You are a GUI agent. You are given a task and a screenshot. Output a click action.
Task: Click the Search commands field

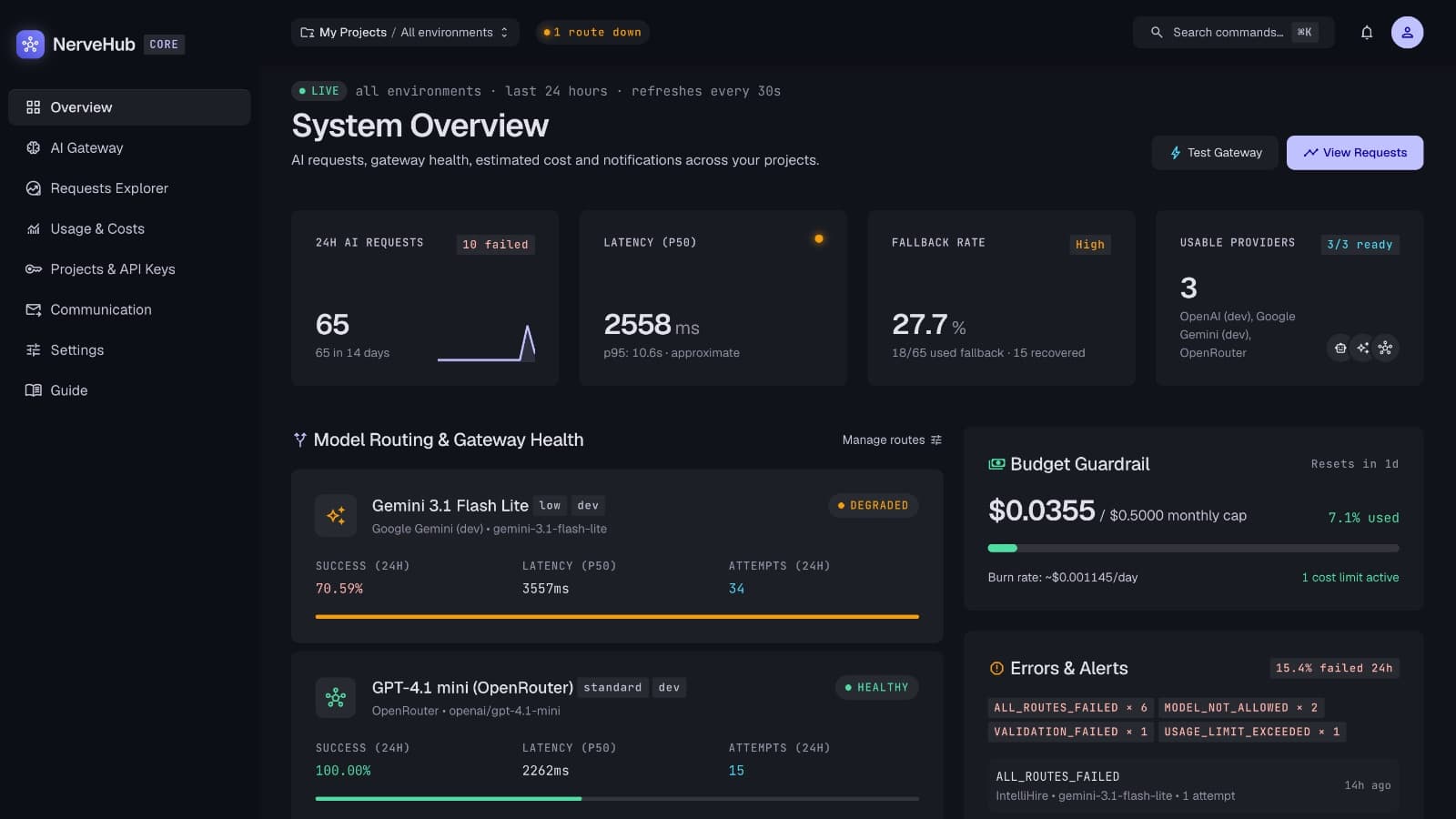(x=1233, y=32)
